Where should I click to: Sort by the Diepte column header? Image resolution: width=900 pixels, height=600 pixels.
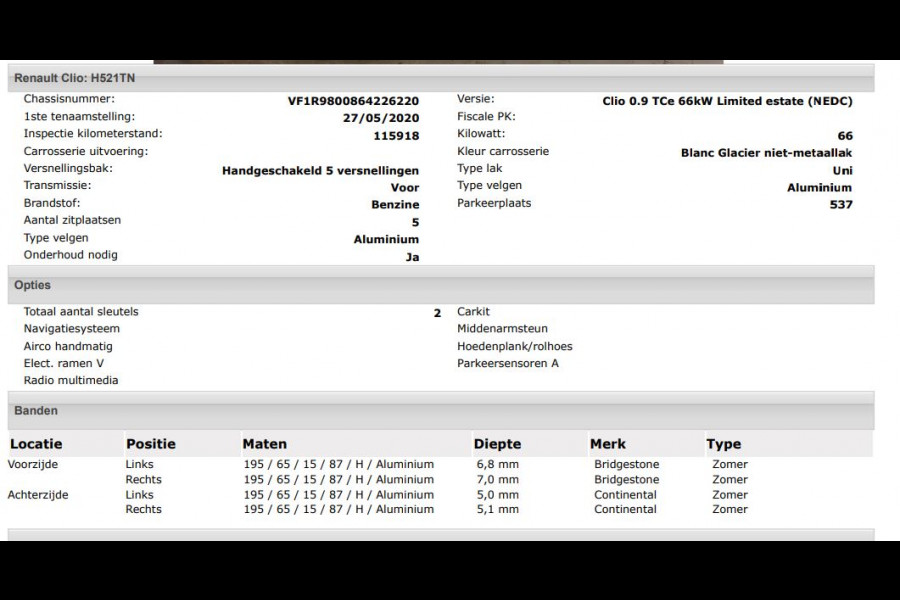[x=497, y=444]
